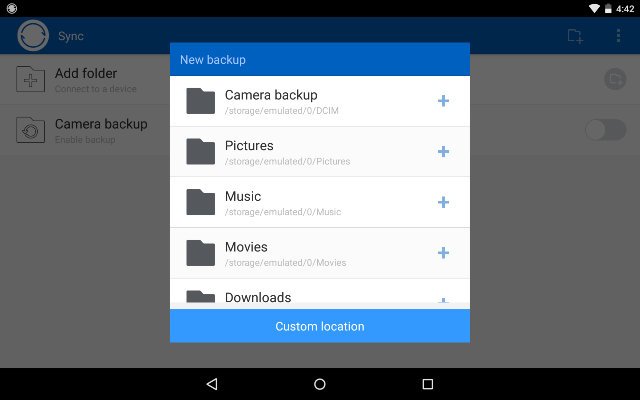This screenshot has height=400, width=640.
Task: Select the /storage/emulated/0/Music path text
Action: coord(283,212)
